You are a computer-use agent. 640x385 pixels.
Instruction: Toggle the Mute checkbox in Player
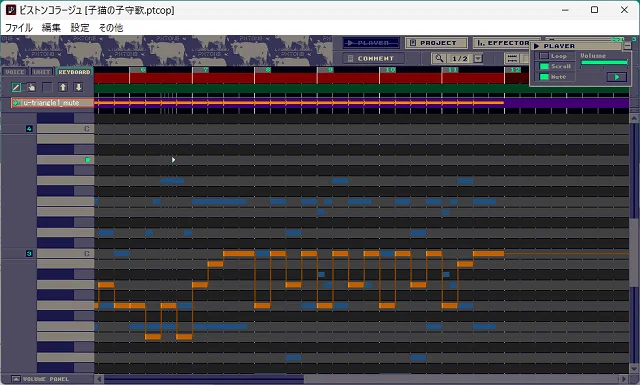pos(544,77)
